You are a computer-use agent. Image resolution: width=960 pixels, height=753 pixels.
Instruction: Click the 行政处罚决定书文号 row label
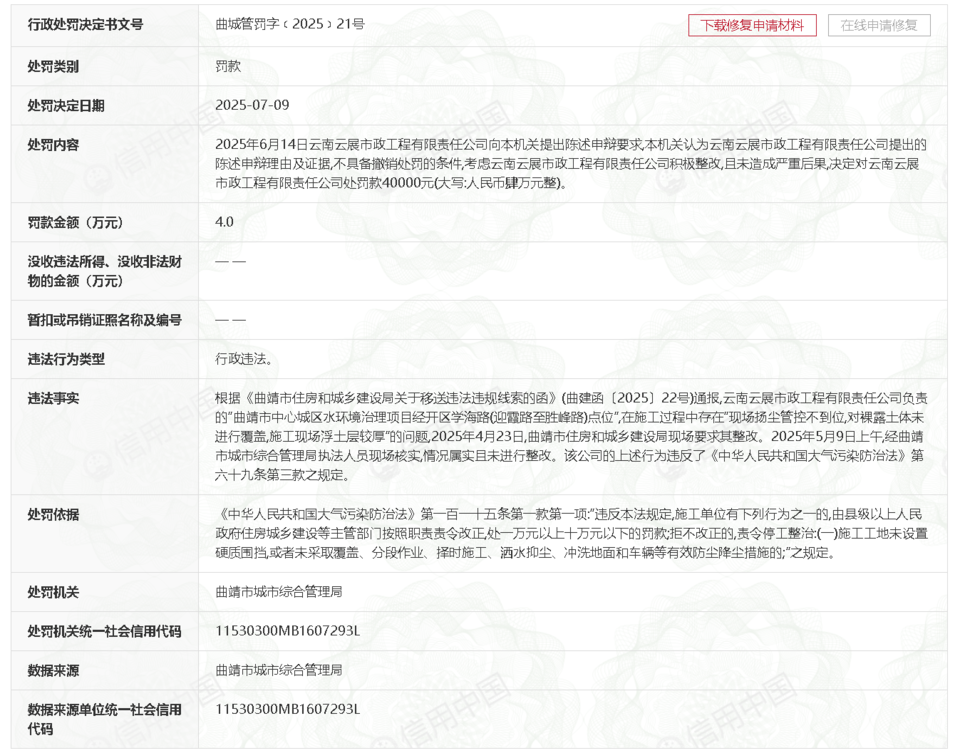tap(85, 24)
